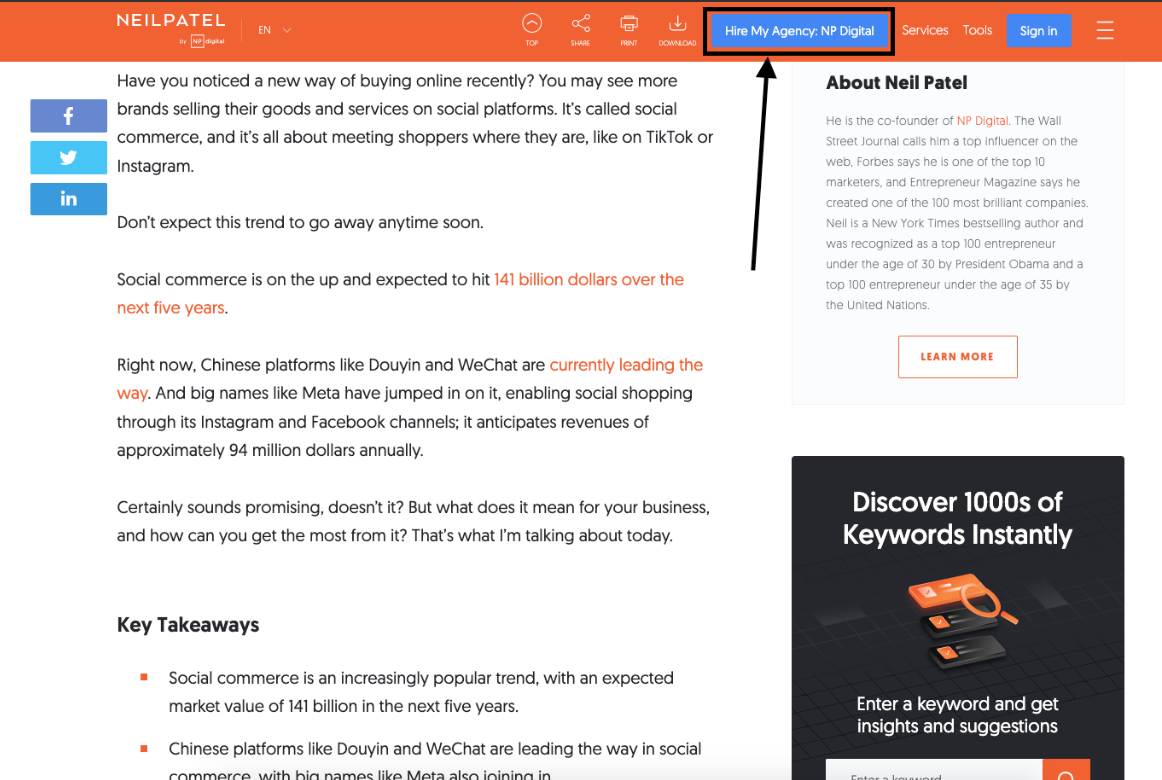Viewport: 1162px width, 780px height.
Task: Open the 141 billion dollars link
Action: tap(400, 293)
